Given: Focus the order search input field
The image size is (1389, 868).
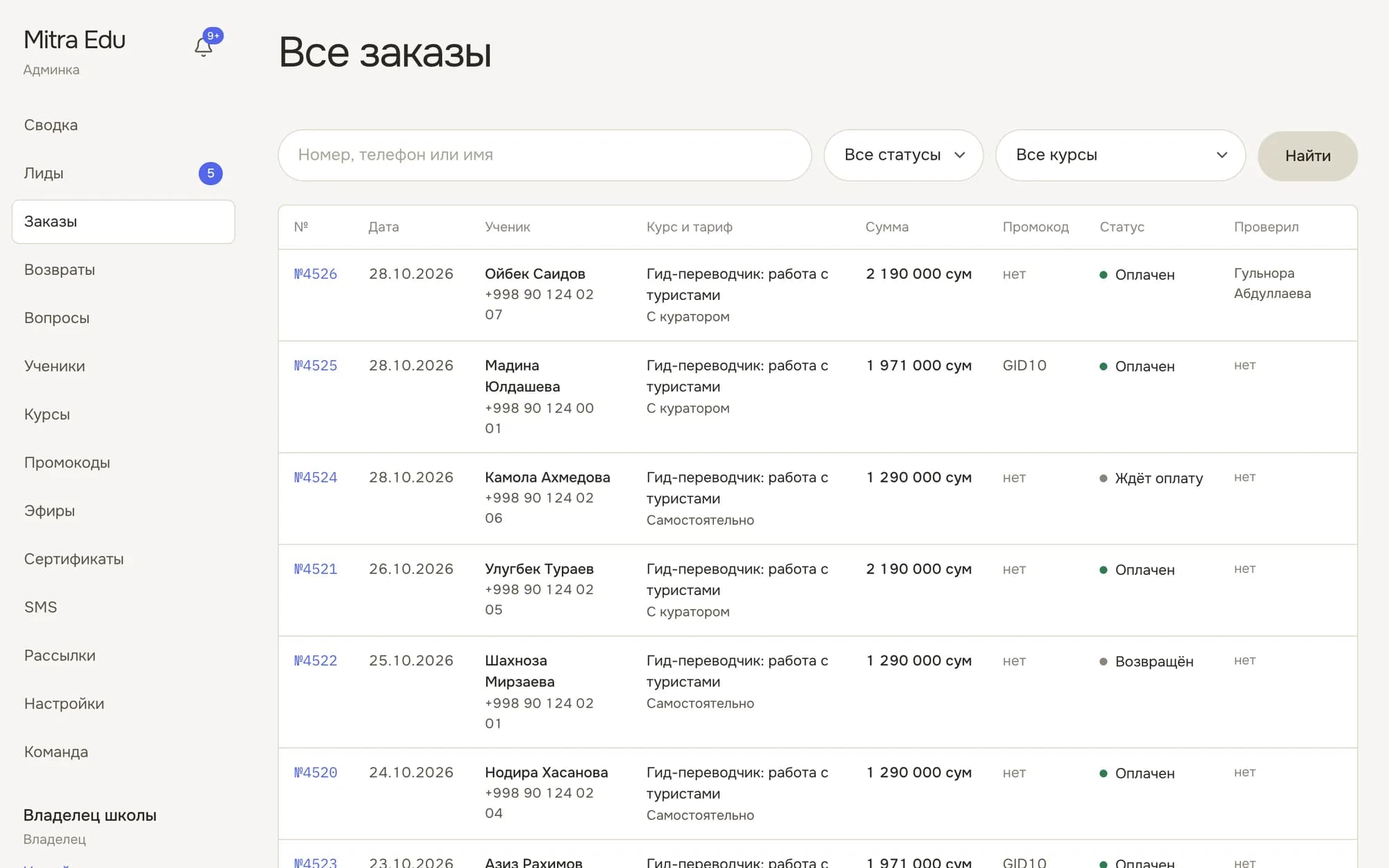Looking at the screenshot, I should (x=544, y=155).
